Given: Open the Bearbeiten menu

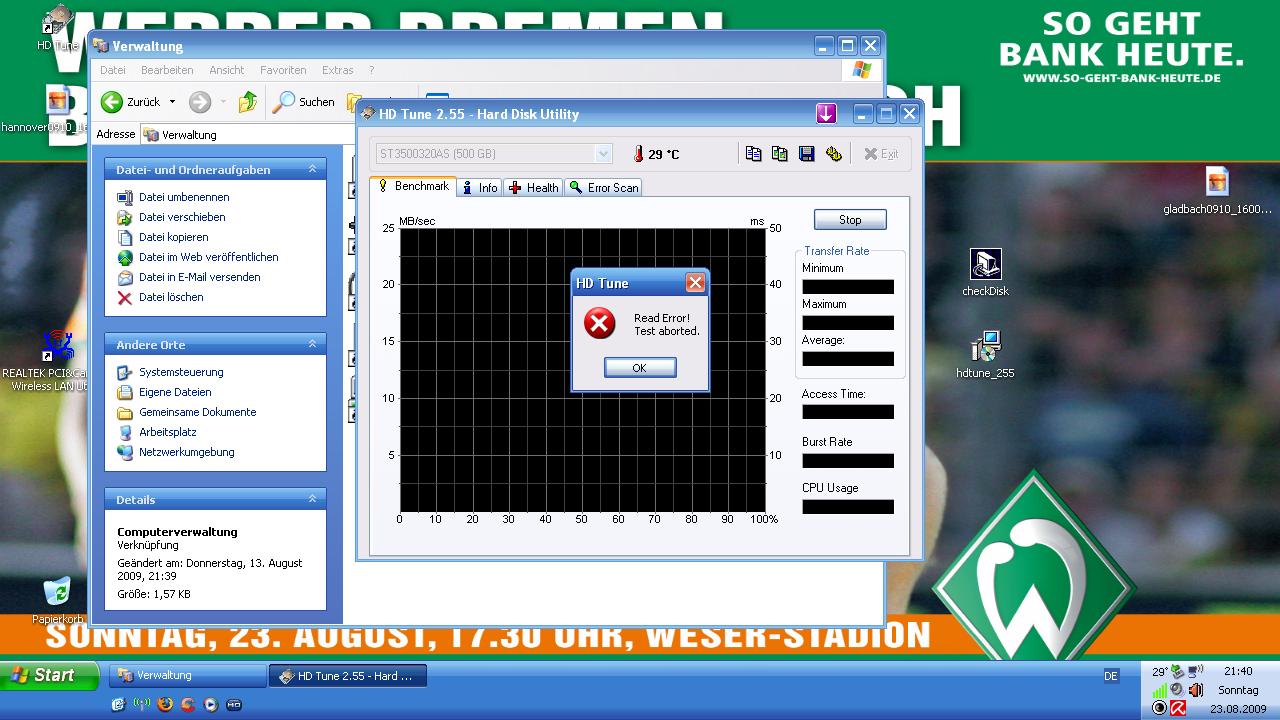Looking at the screenshot, I should coord(167,70).
